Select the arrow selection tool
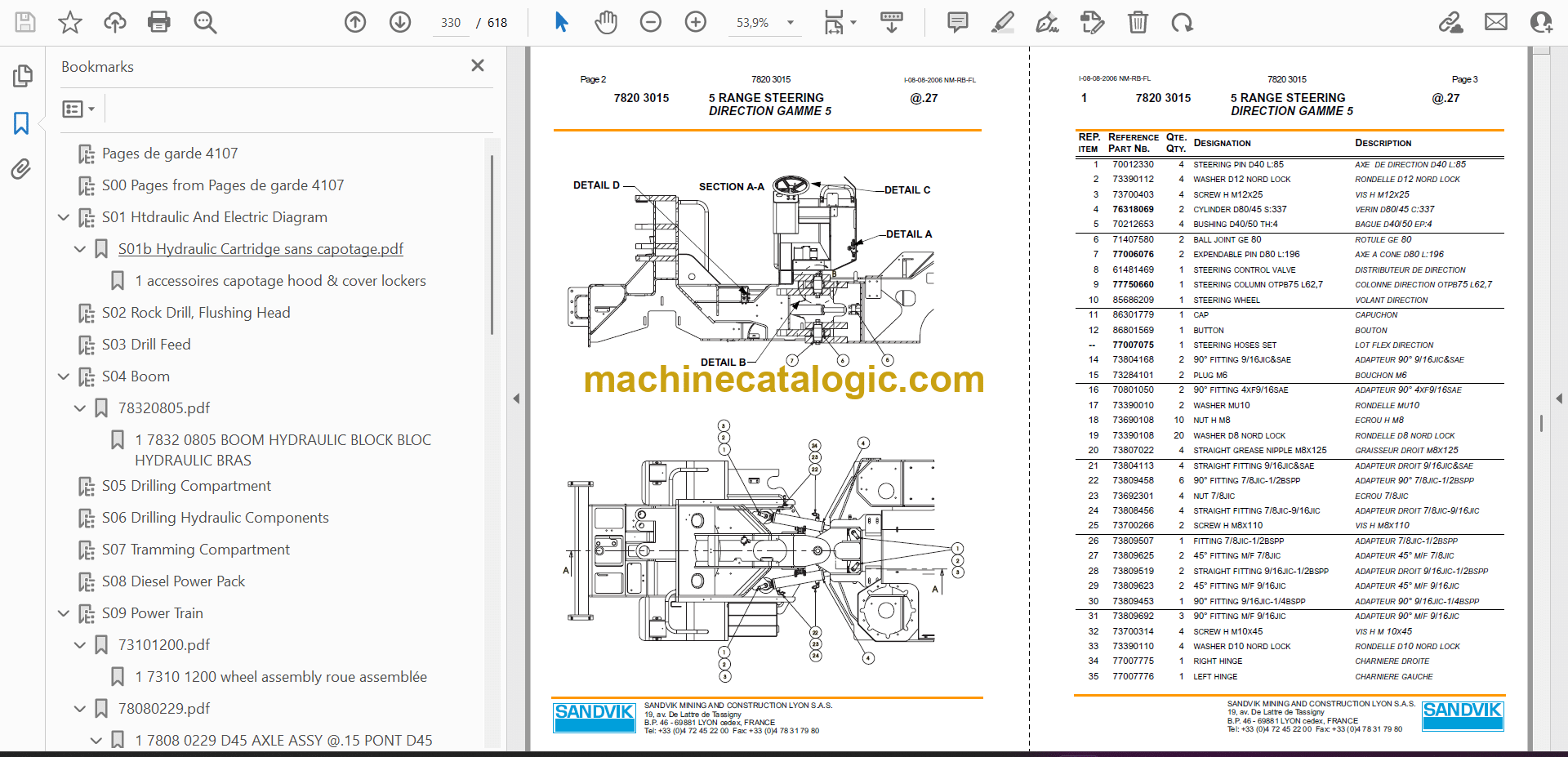Viewport: 1568px width, 757px height. point(561,22)
